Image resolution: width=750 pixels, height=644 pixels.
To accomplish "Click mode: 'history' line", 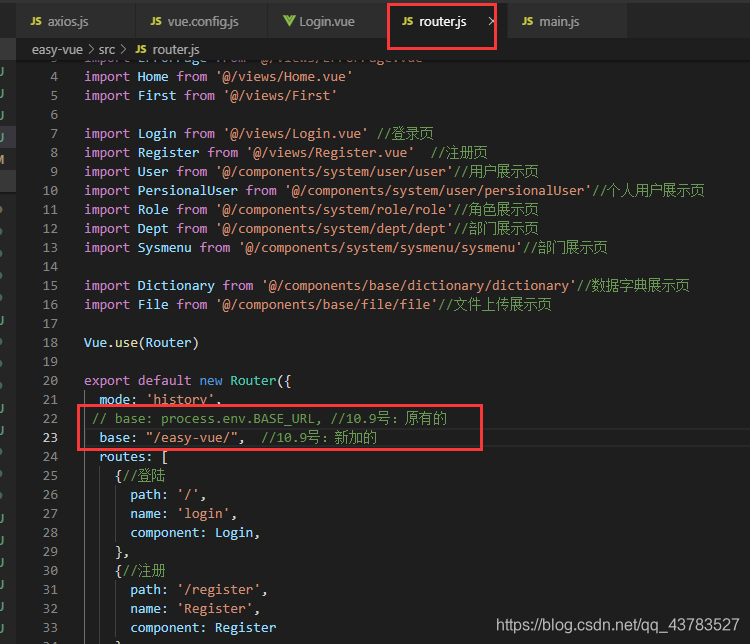I will coord(160,399).
